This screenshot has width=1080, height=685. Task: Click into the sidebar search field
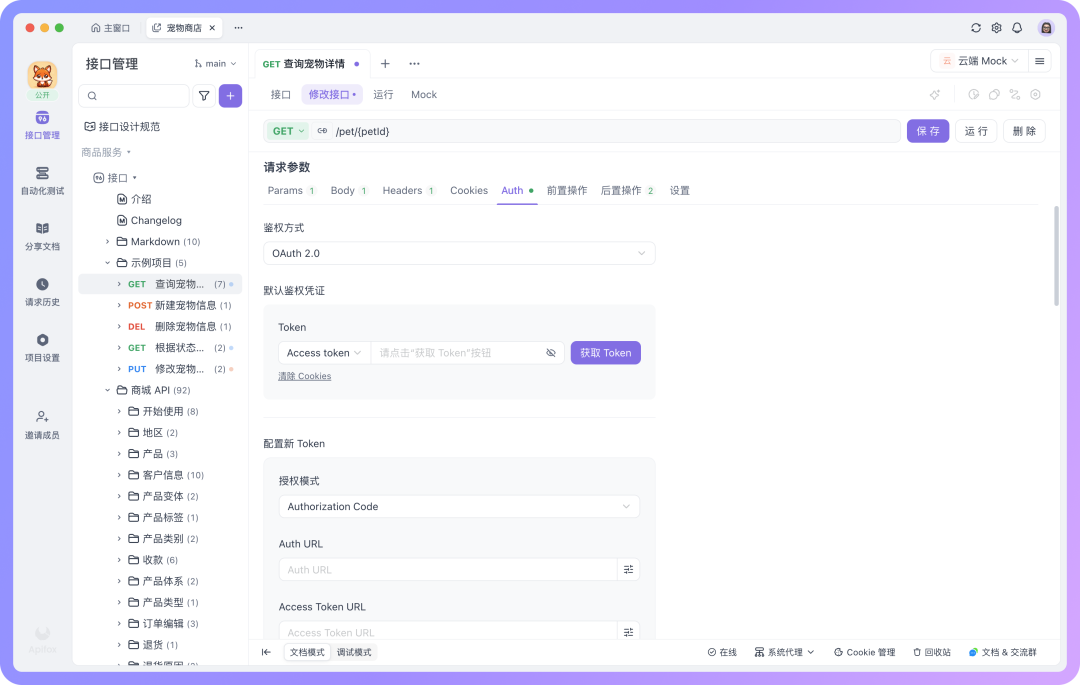coord(134,96)
